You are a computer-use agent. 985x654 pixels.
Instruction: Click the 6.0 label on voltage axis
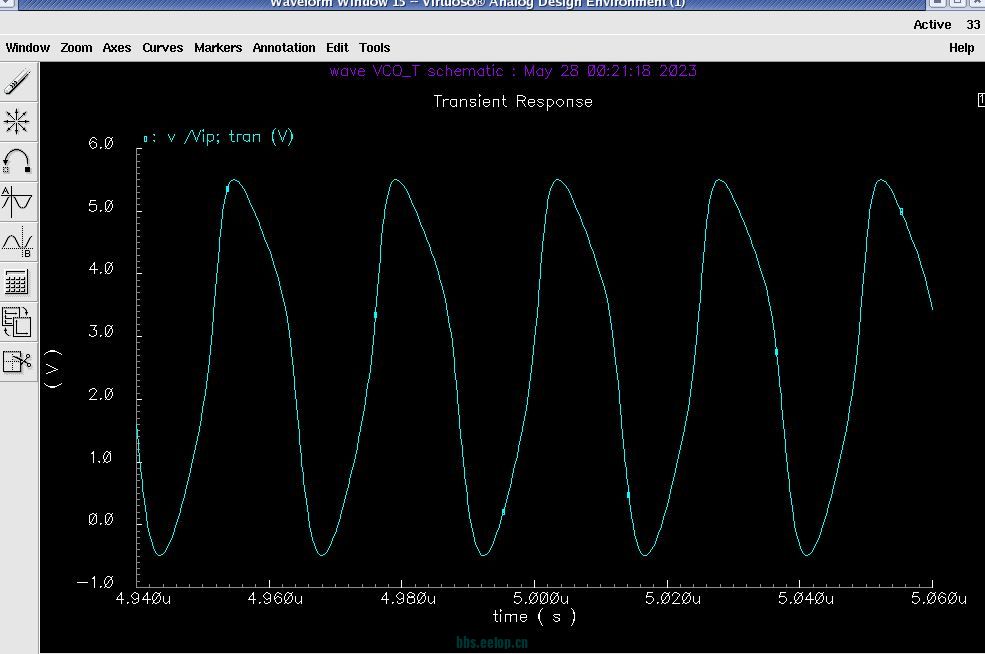101,143
